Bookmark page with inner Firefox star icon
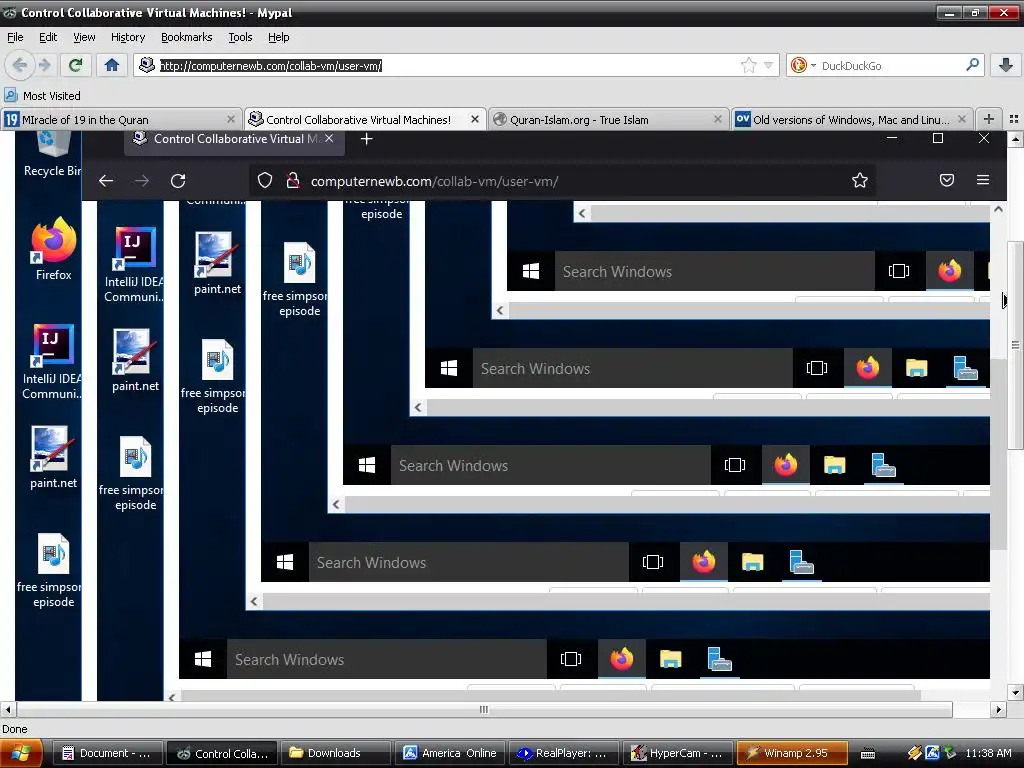Image resolution: width=1024 pixels, height=768 pixels. click(x=859, y=180)
